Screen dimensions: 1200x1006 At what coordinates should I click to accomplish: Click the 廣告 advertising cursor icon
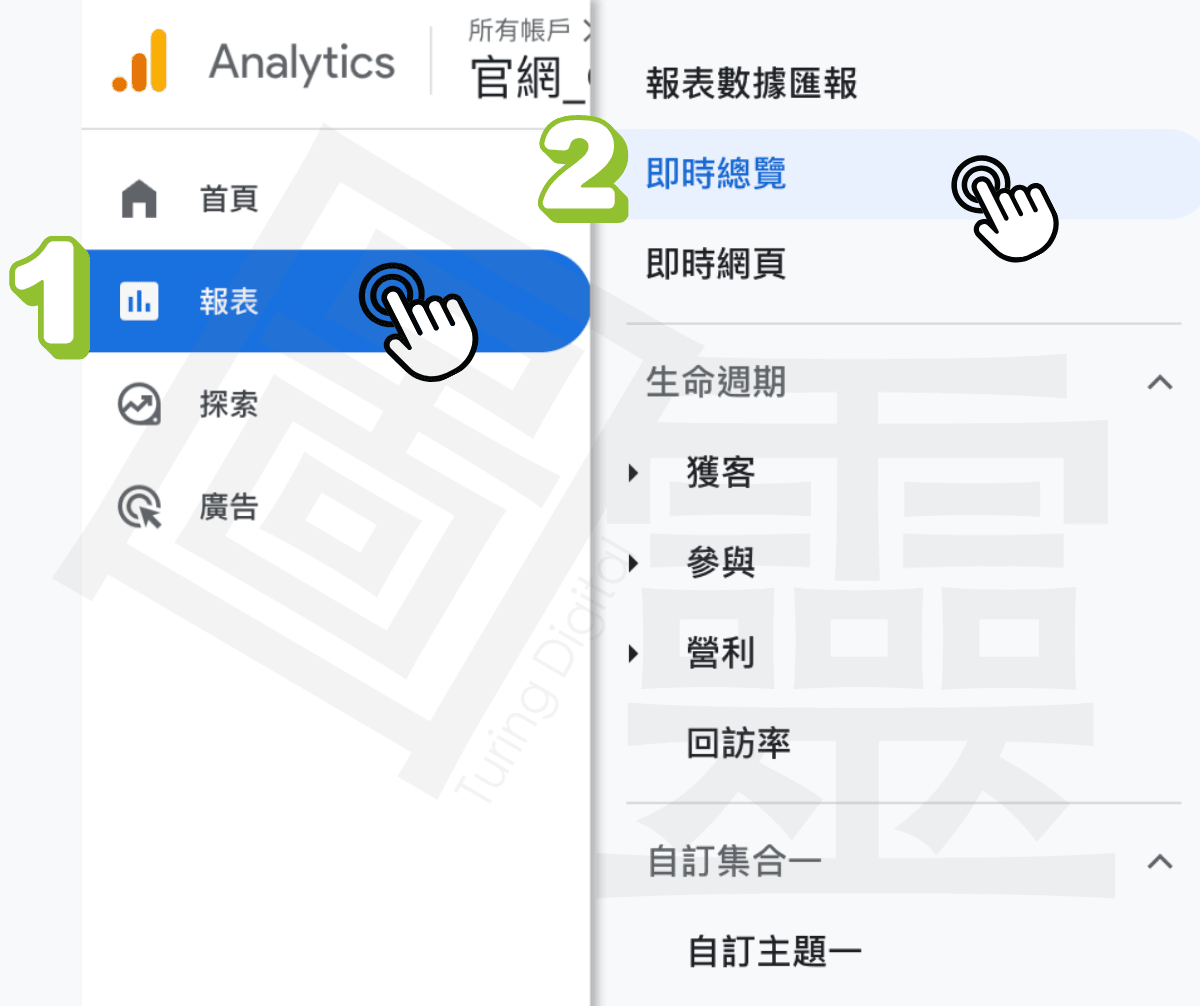point(139,507)
